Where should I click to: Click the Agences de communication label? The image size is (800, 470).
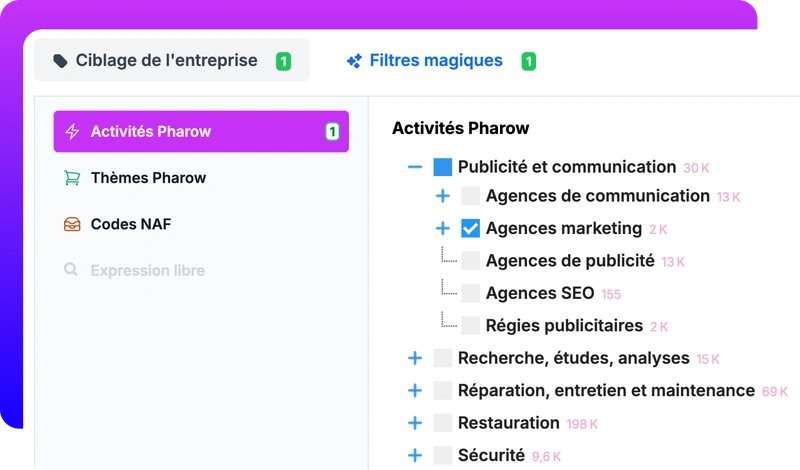(597, 196)
